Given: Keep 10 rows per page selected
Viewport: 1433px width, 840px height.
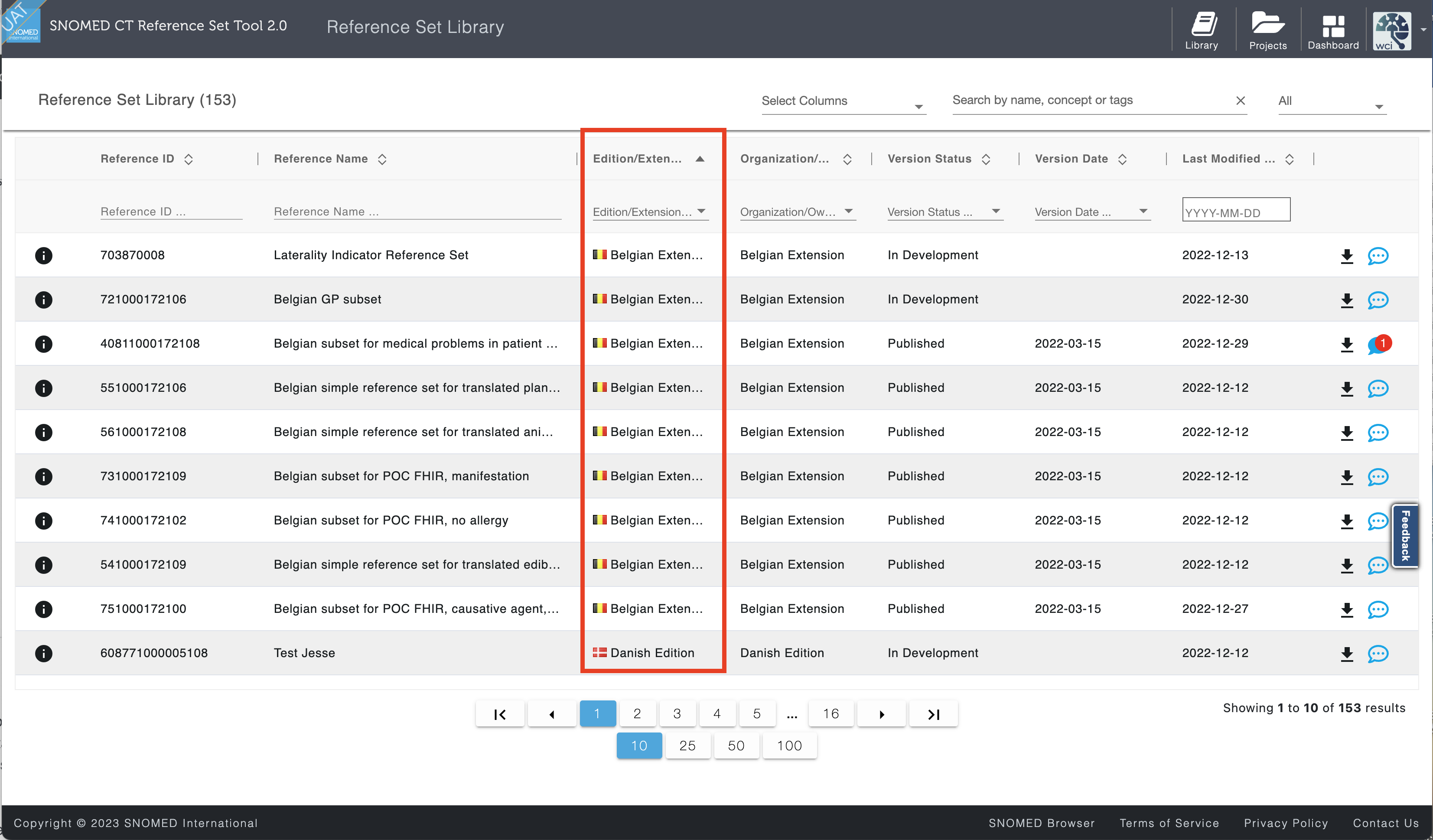Looking at the screenshot, I should tap(639, 746).
